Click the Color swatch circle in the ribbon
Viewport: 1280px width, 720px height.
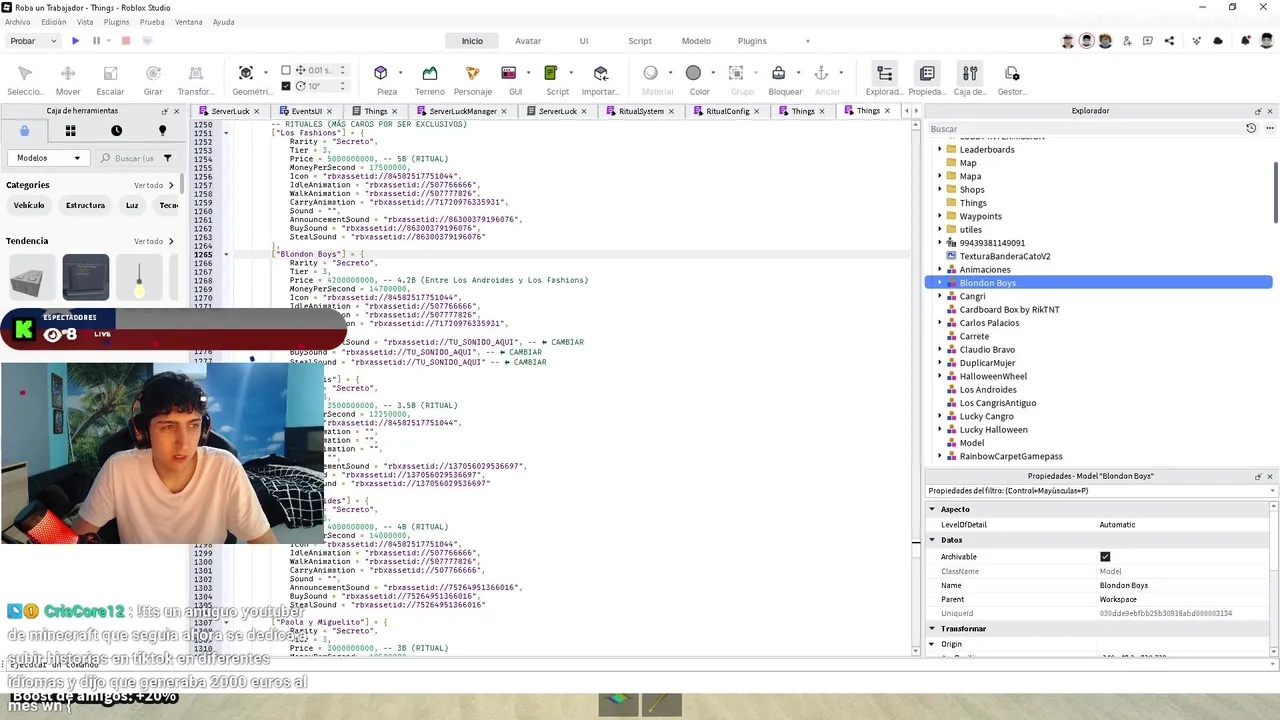[x=693, y=73]
